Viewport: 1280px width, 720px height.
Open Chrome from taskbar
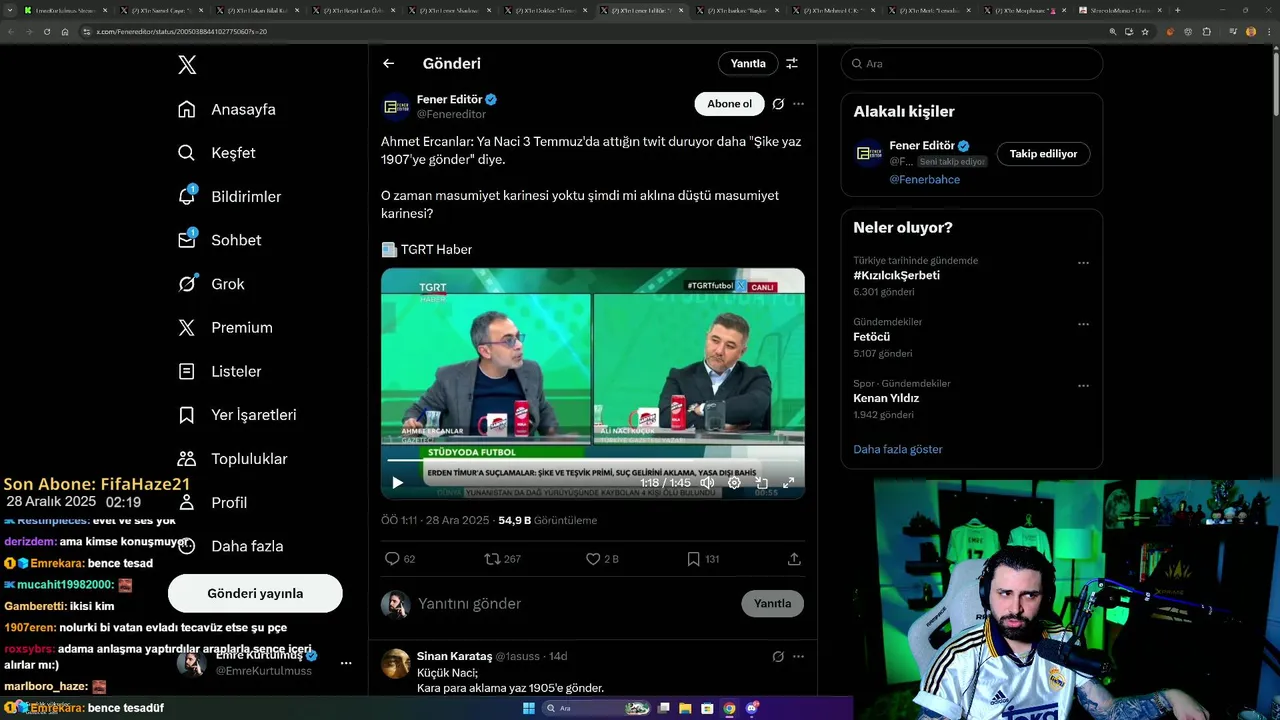(729, 708)
